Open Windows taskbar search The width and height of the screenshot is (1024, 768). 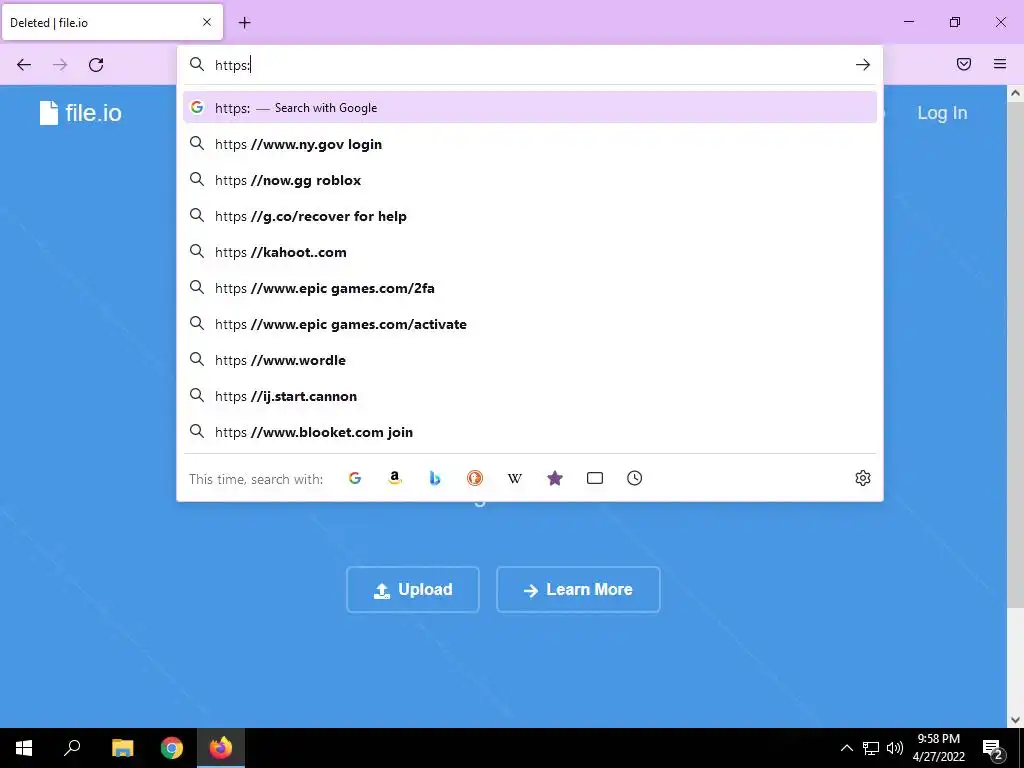click(72, 748)
